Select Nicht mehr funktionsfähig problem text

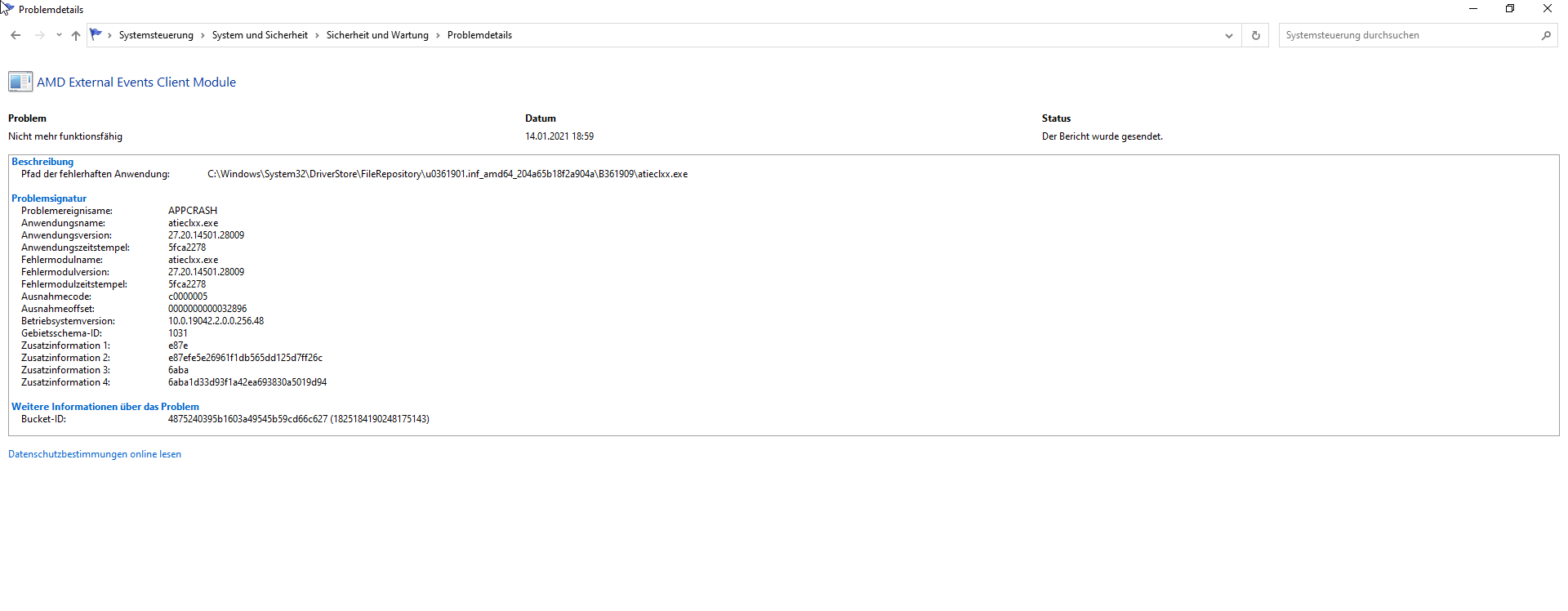tap(65, 136)
